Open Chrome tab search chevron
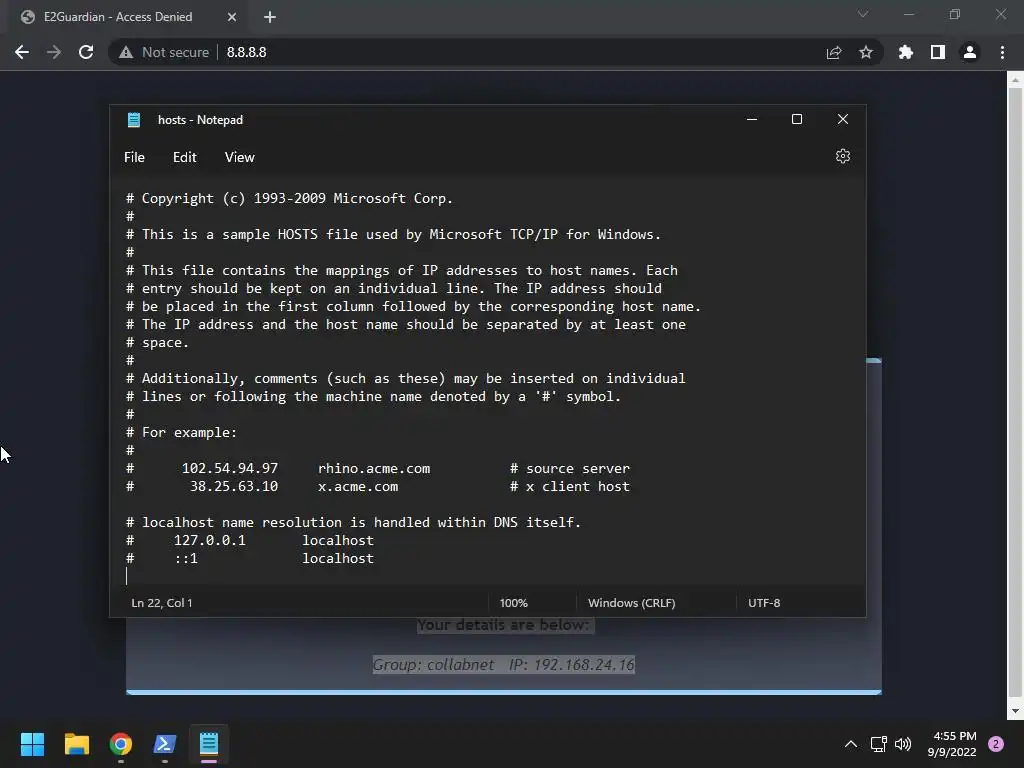1024x768 pixels. click(x=863, y=14)
